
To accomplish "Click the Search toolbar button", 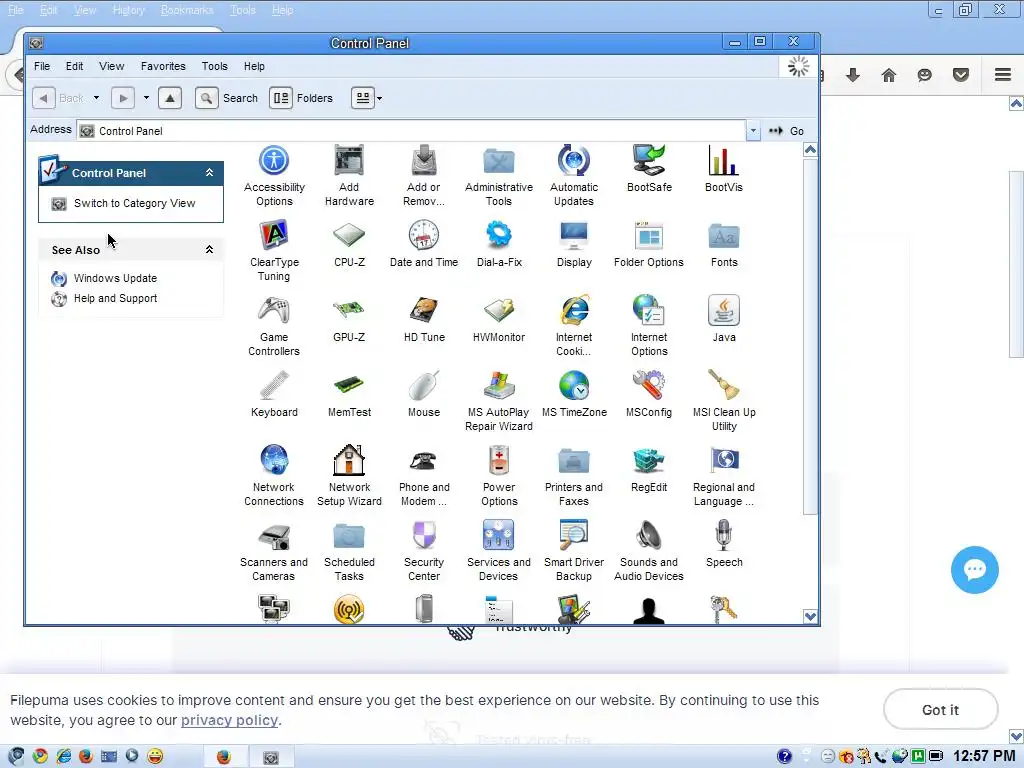I will 227,98.
